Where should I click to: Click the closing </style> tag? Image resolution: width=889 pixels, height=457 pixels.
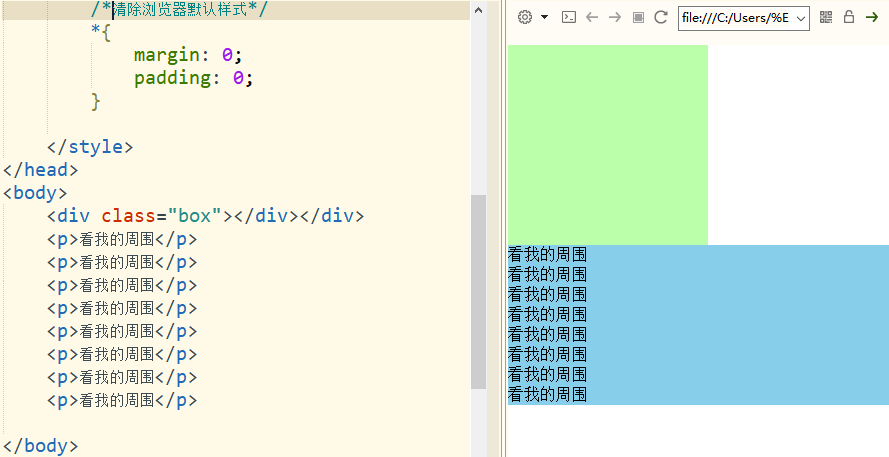90,147
